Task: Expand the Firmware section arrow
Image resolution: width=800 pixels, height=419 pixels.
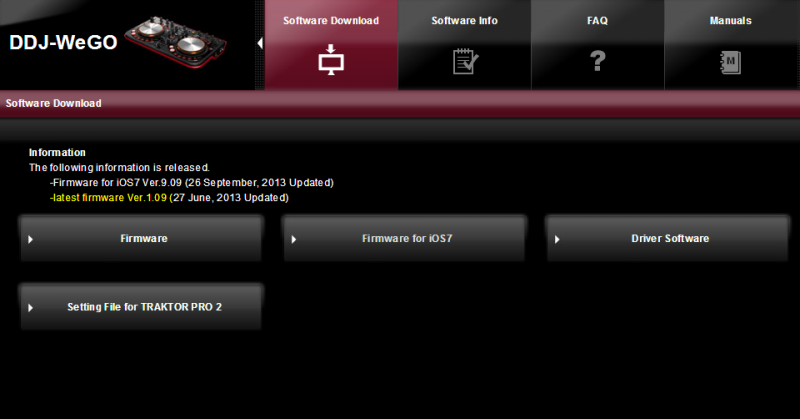Action: [x=31, y=239]
